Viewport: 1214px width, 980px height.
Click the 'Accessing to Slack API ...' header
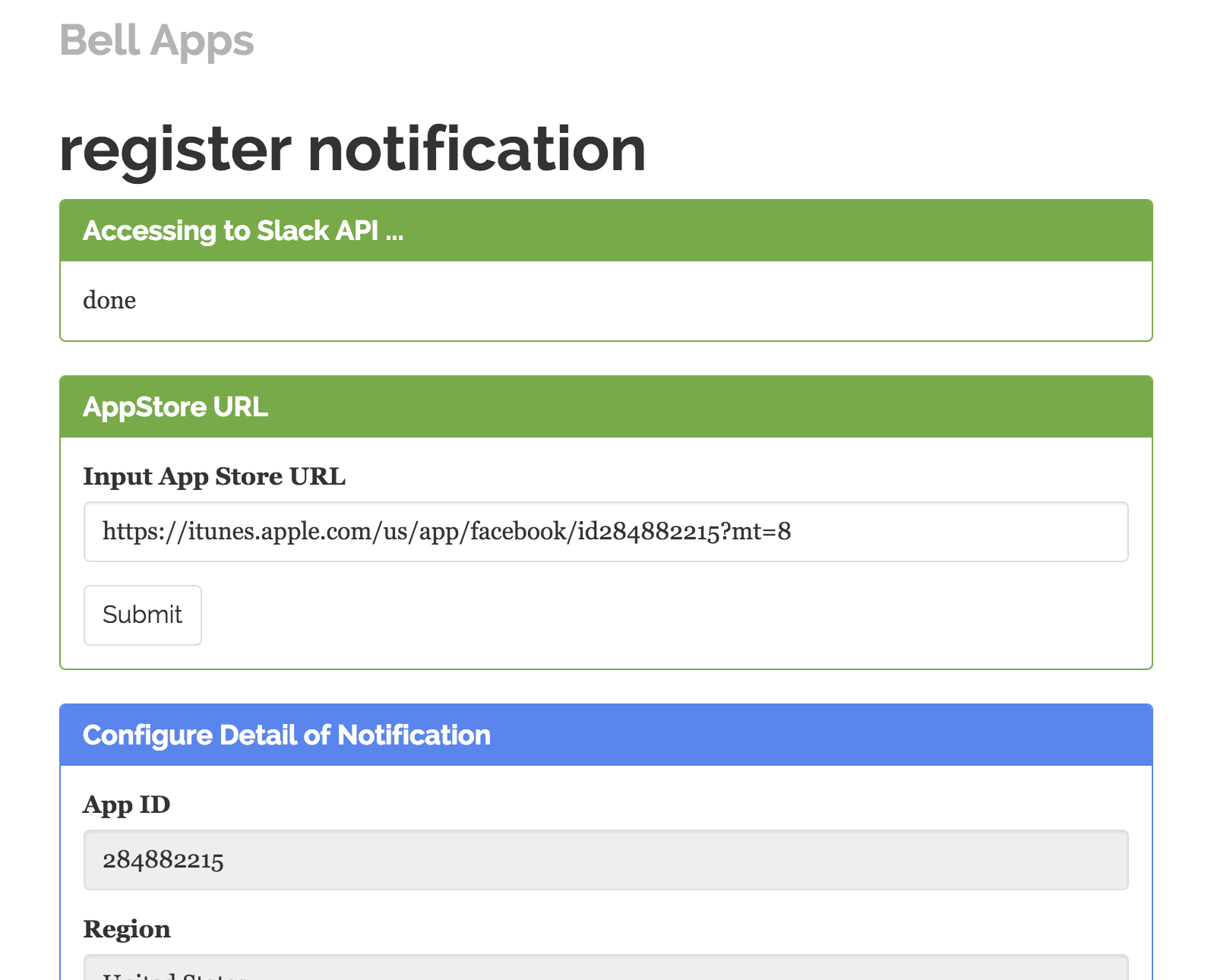coord(606,231)
